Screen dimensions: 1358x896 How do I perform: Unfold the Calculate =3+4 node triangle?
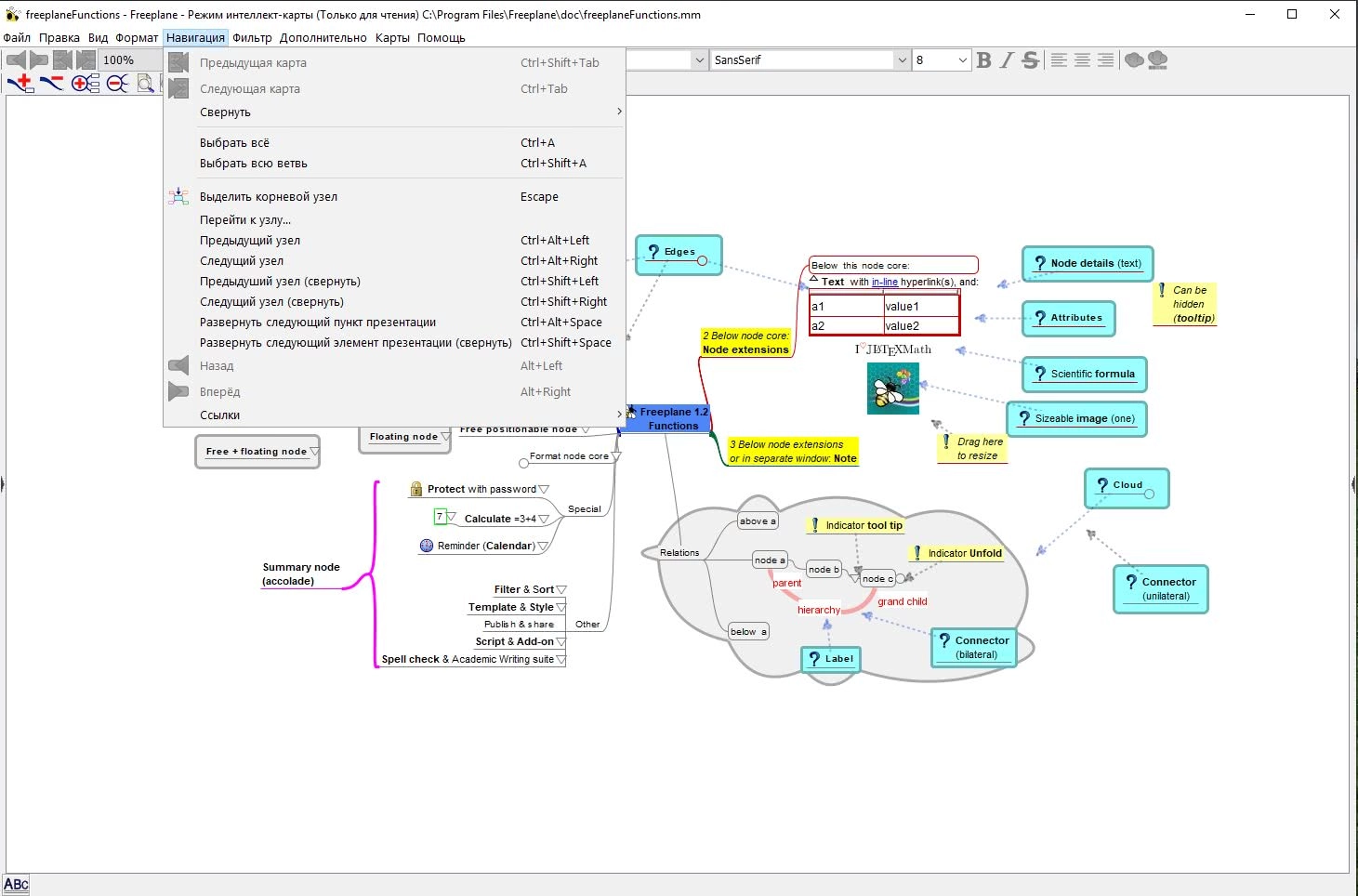[544, 520]
